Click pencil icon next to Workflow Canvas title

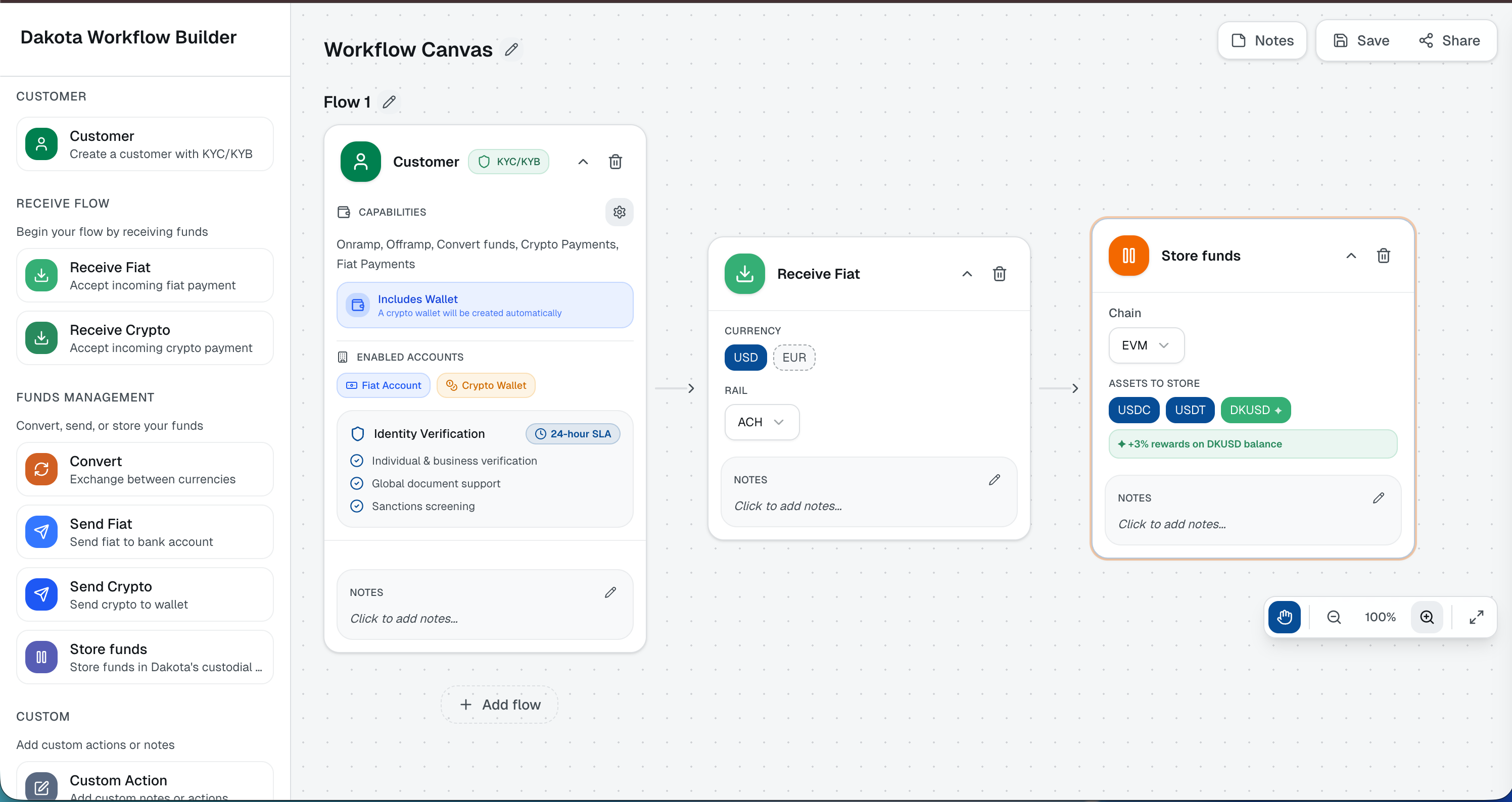click(x=511, y=49)
